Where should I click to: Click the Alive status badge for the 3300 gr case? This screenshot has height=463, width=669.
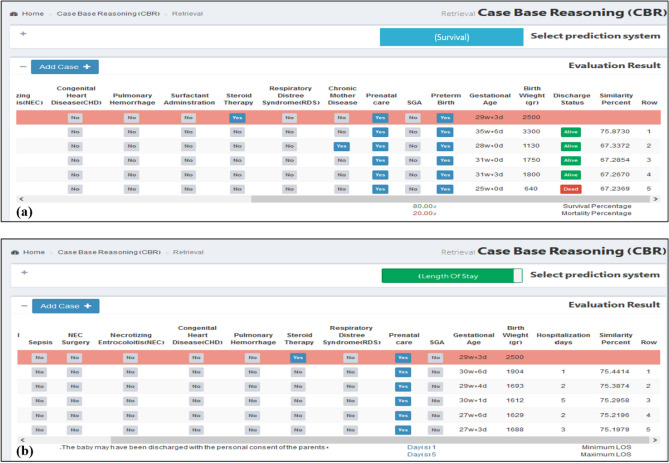(x=571, y=131)
